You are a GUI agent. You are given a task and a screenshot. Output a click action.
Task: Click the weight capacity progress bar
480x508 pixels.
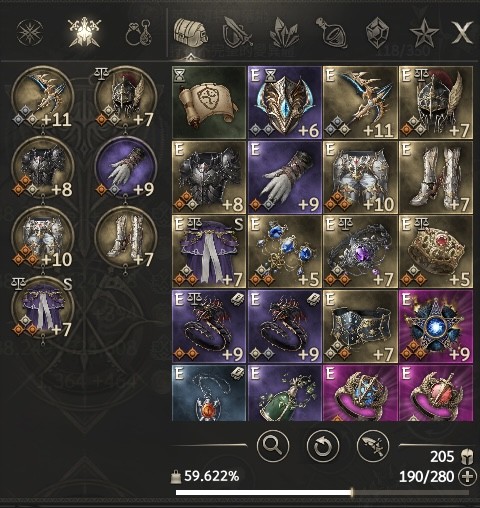pos(322,492)
